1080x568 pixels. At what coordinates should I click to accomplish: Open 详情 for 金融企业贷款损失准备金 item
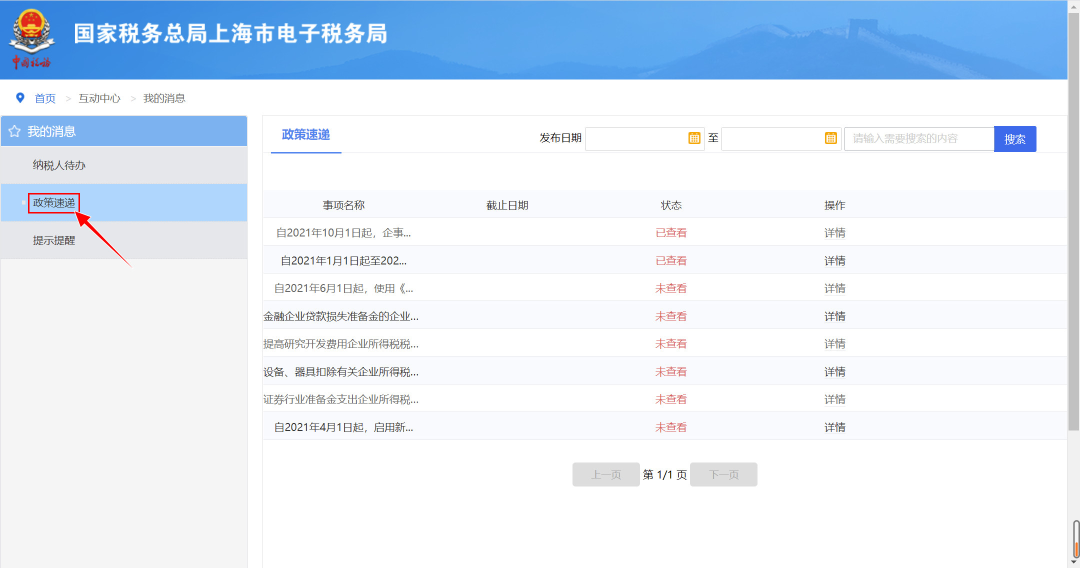[x=834, y=316]
